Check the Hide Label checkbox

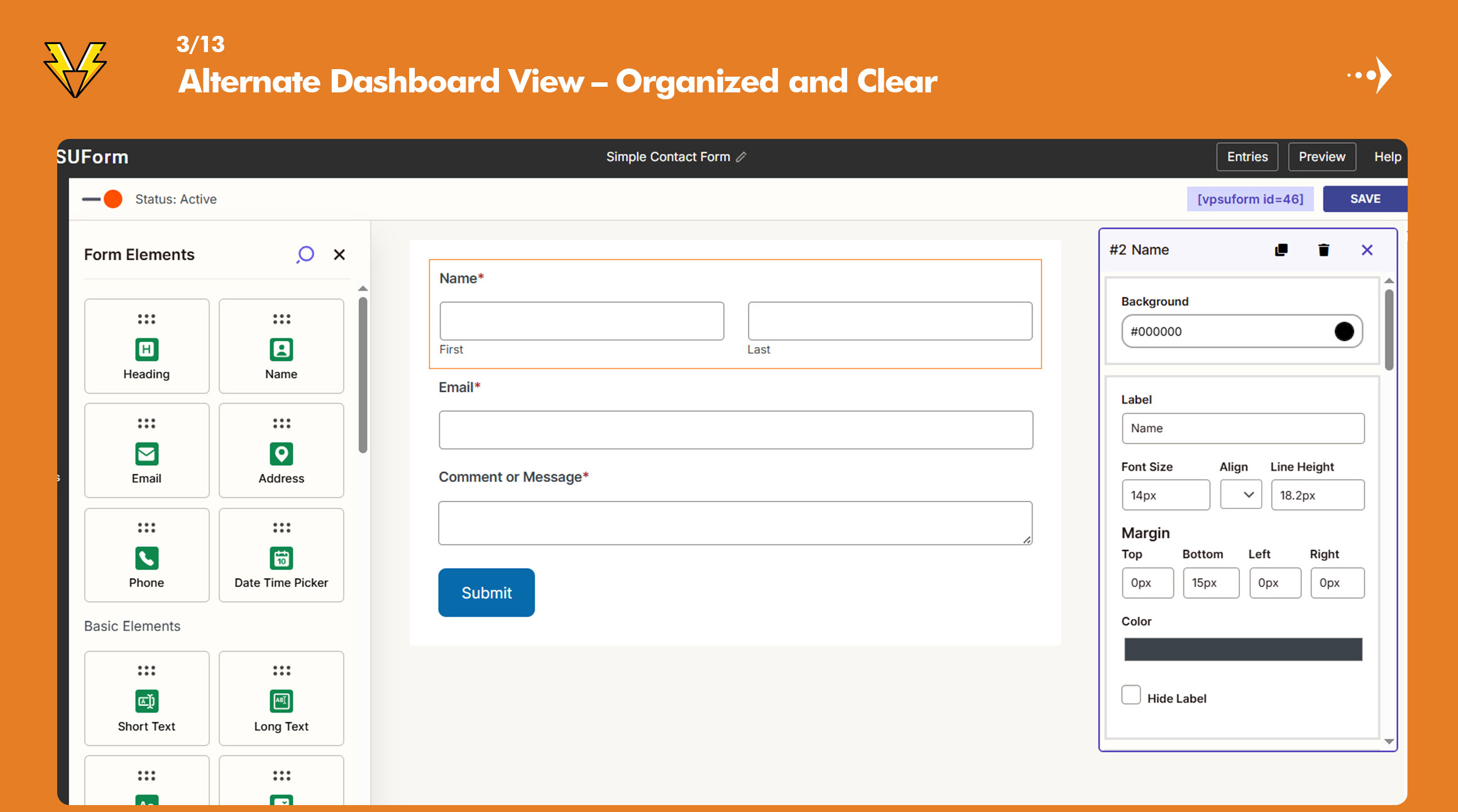(1131, 695)
